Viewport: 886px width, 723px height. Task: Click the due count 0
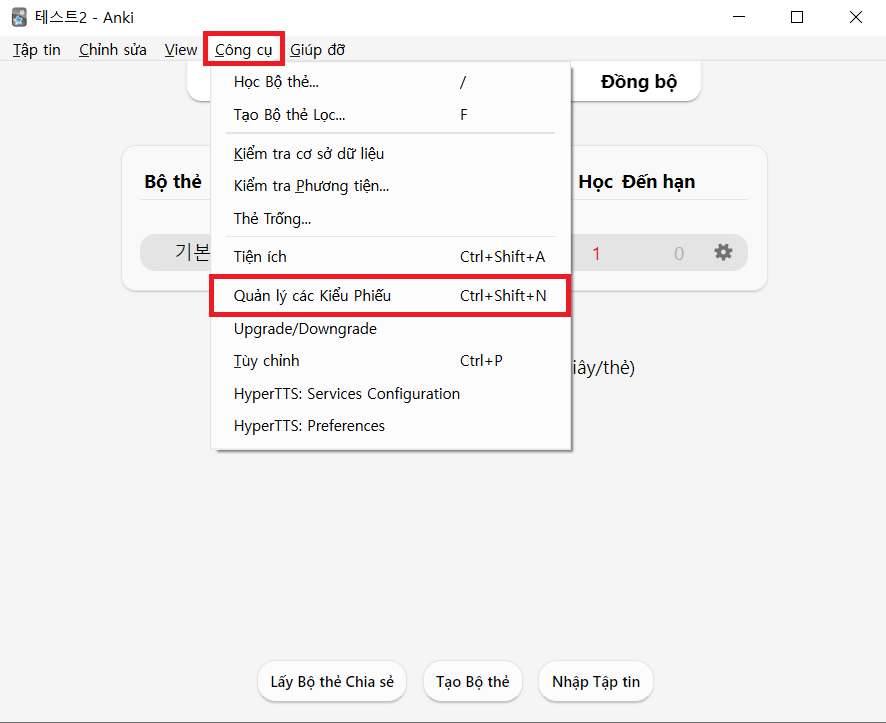679,254
